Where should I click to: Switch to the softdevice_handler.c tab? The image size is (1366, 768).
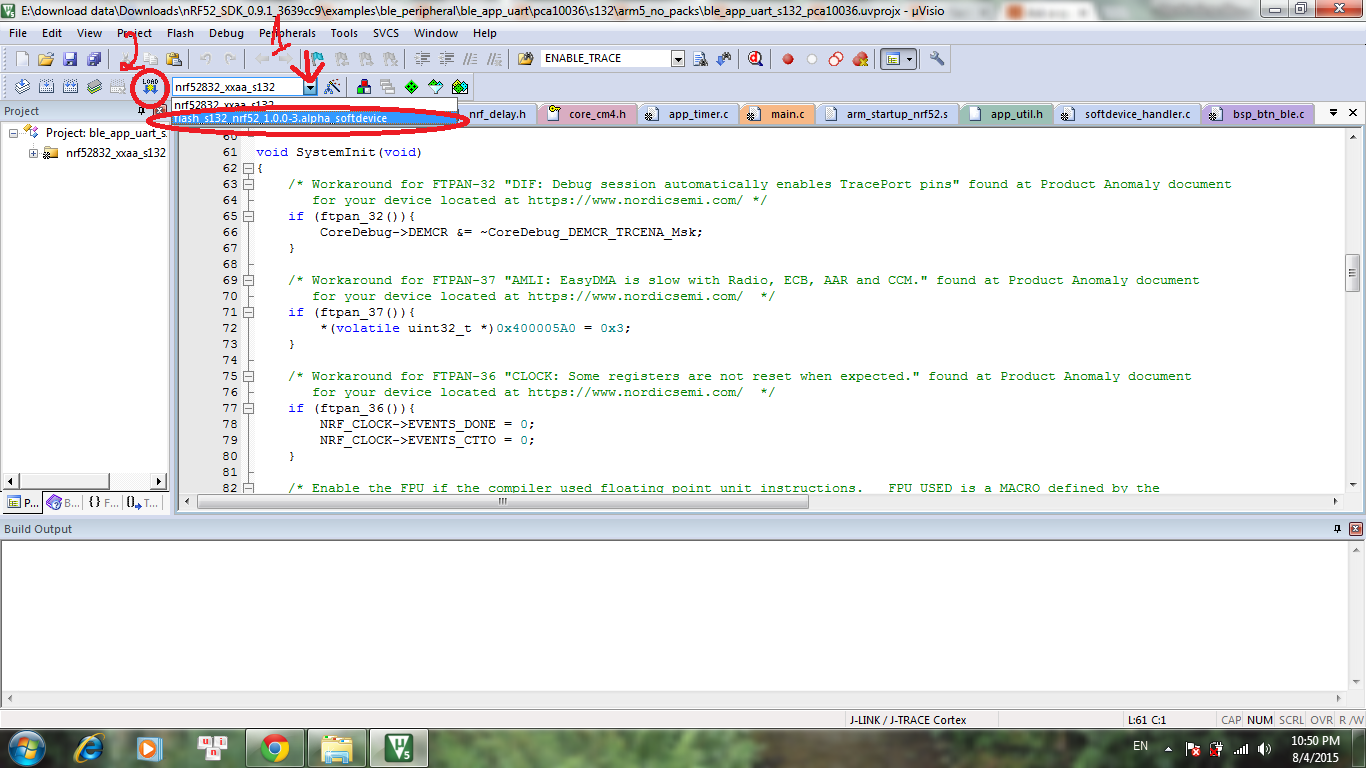[x=1127, y=114]
